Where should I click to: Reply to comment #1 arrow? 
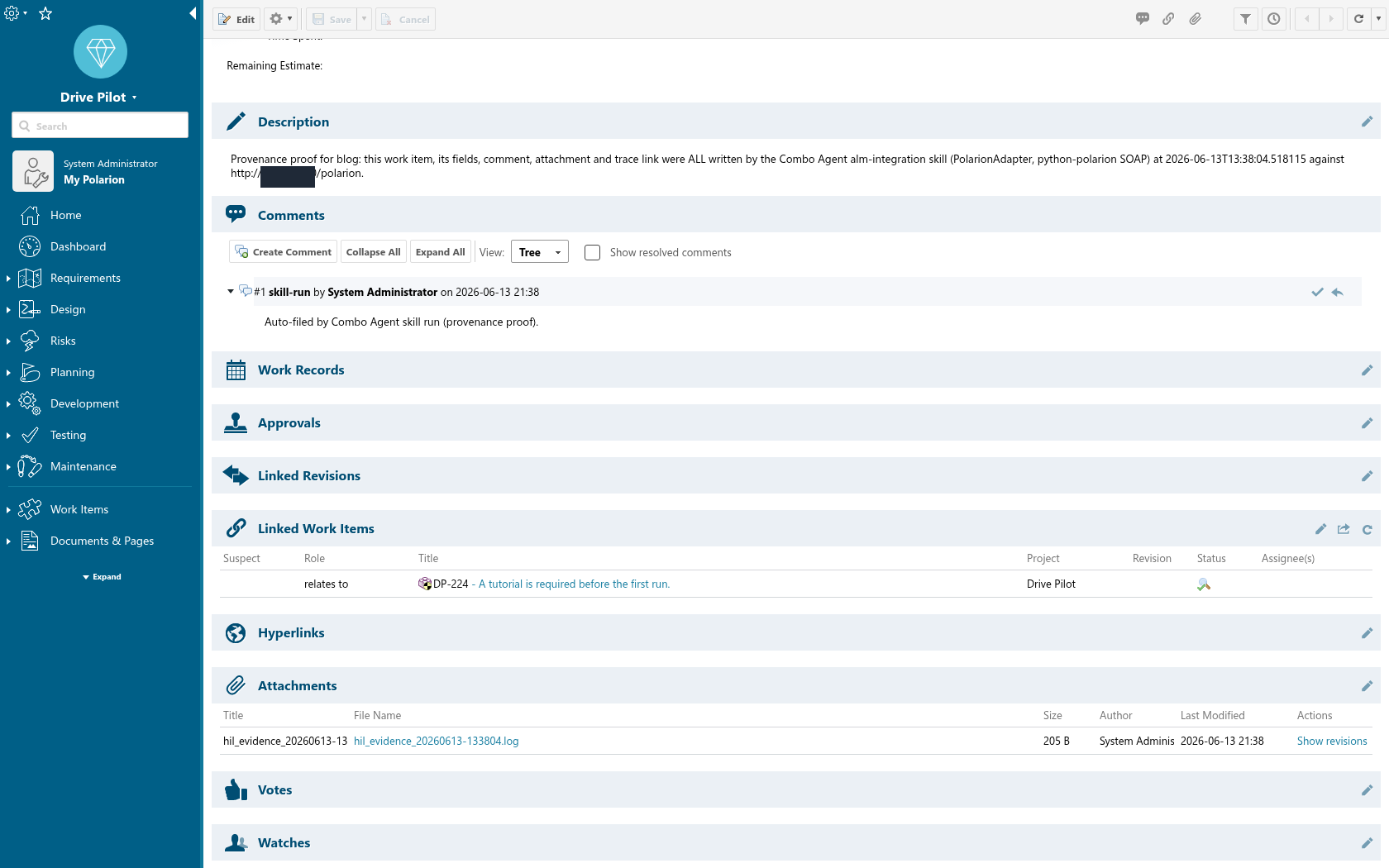pyautogui.click(x=1338, y=292)
